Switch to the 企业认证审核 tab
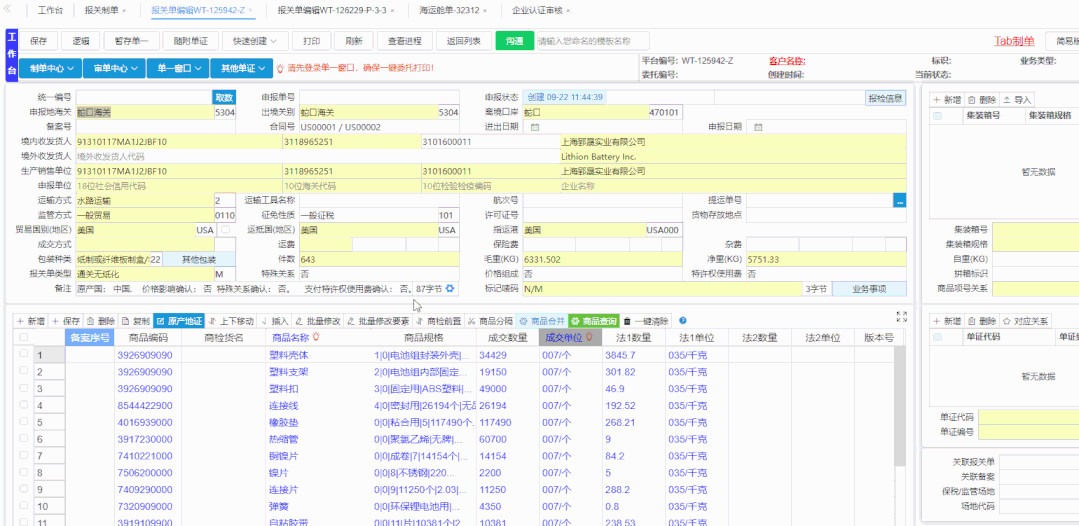 (x=537, y=10)
